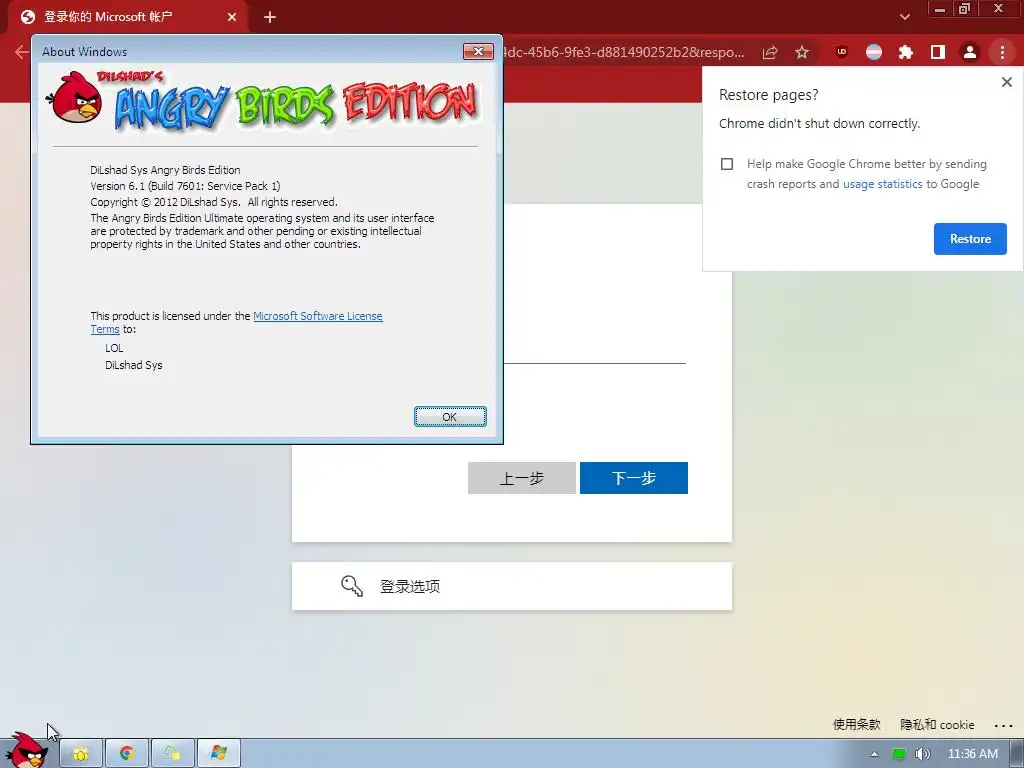Select the Microsoft account login tab
Screen dimensions: 1024x768
pos(128,17)
